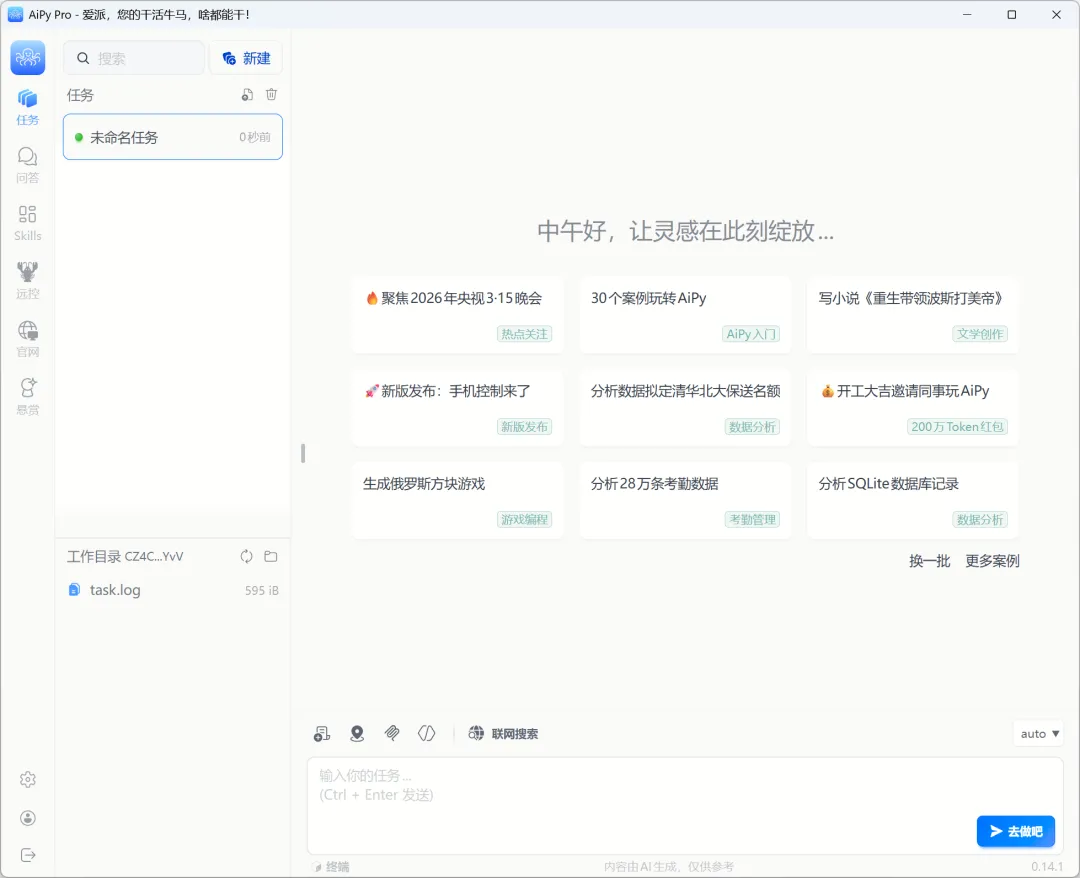Open settings gear in the sidebar

pos(28,780)
